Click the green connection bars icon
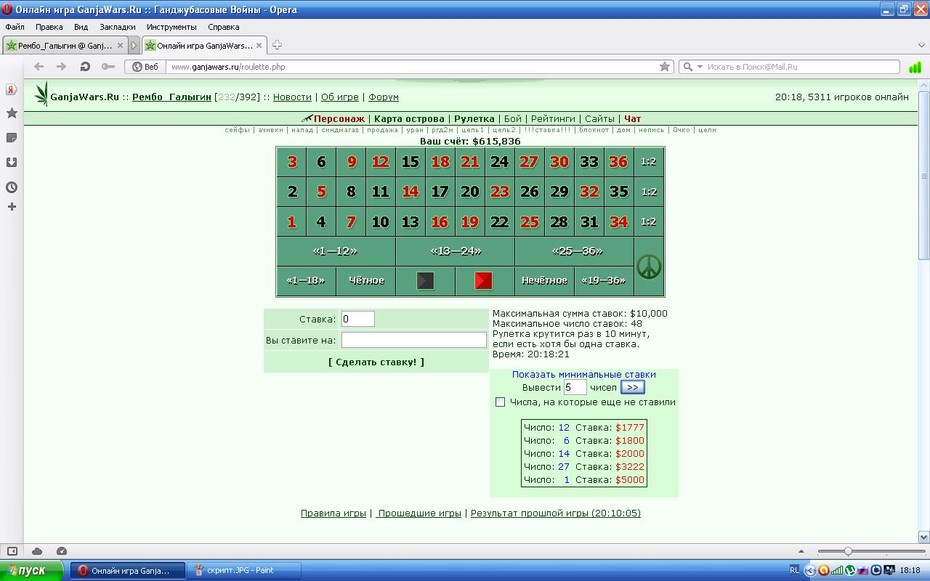930x581 pixels. pos(915,67)
